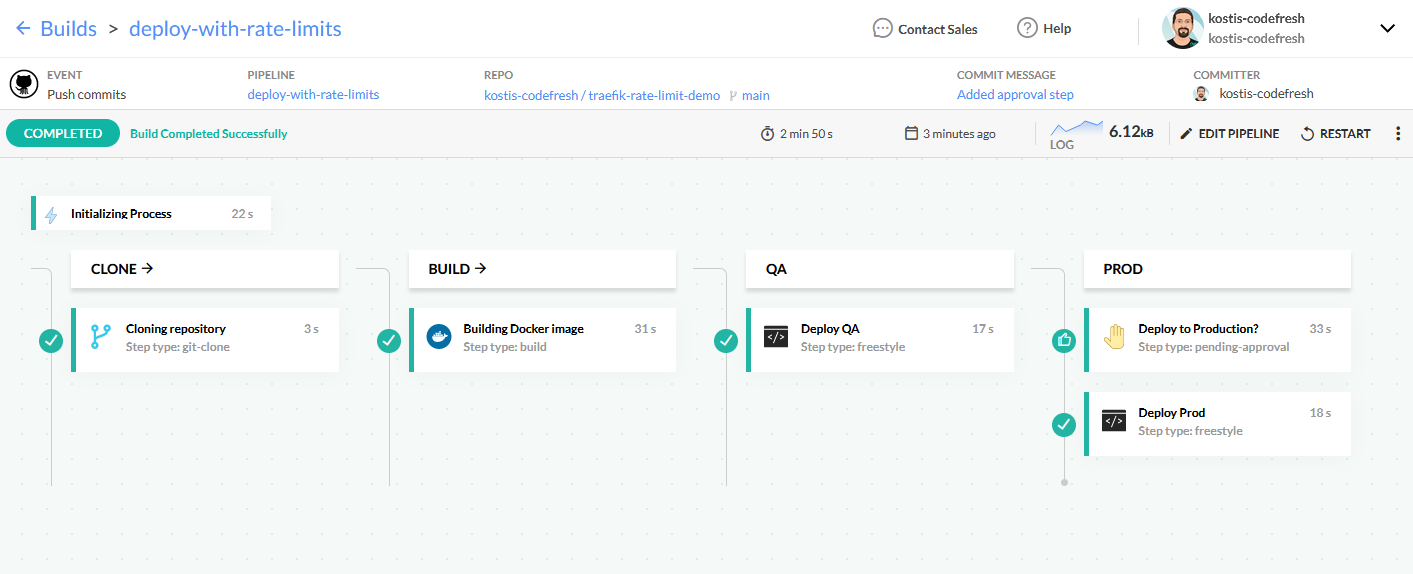Select the PROD stage header
Viewport: 1413px width, 574px height.
pyautogui.click(x=1217, y=269)
